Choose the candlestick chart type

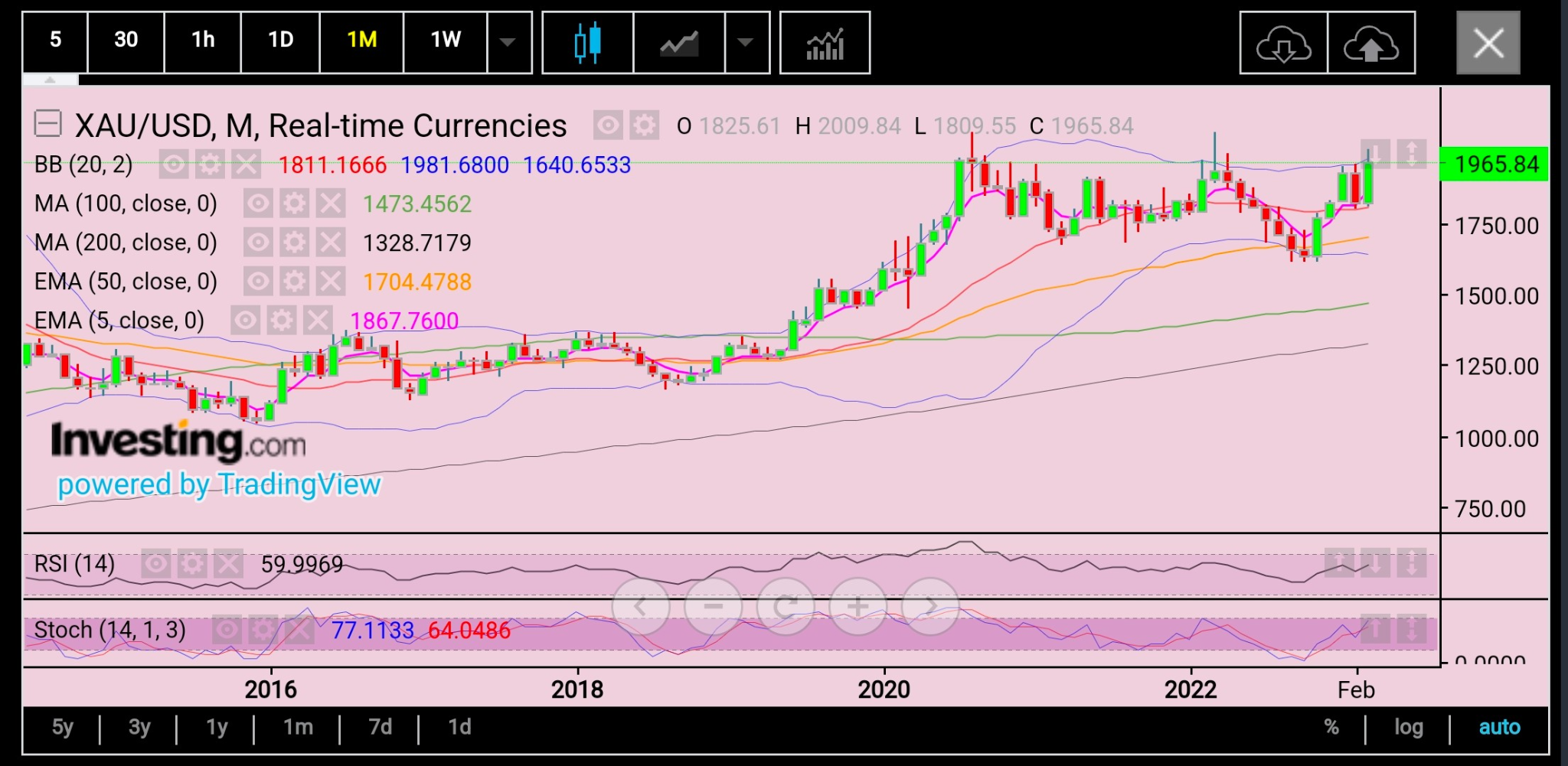click(587, 42)
